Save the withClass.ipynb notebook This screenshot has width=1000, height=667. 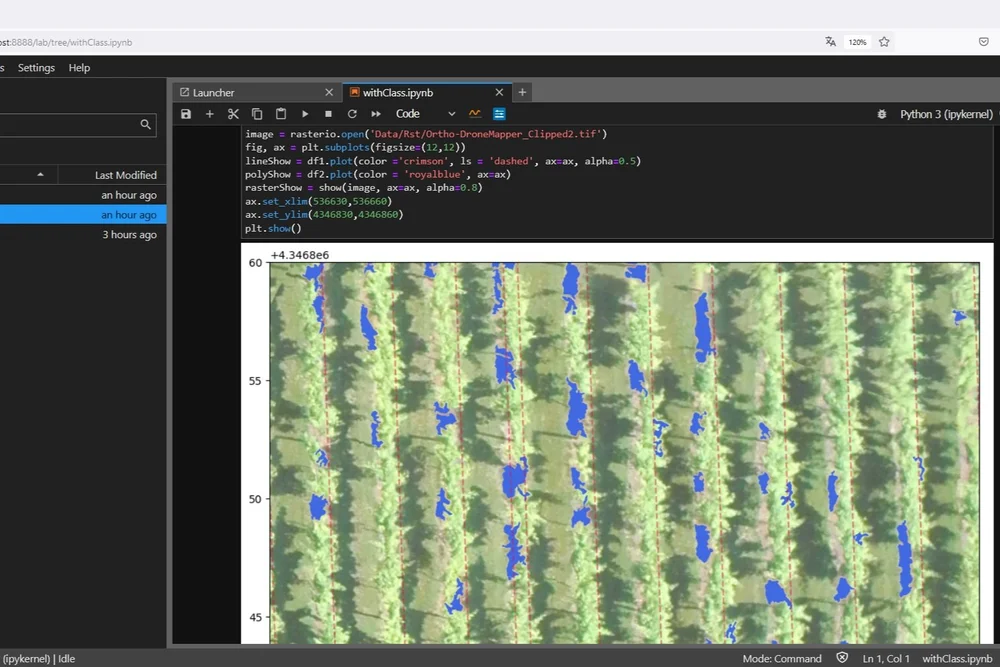click(186, 113)
